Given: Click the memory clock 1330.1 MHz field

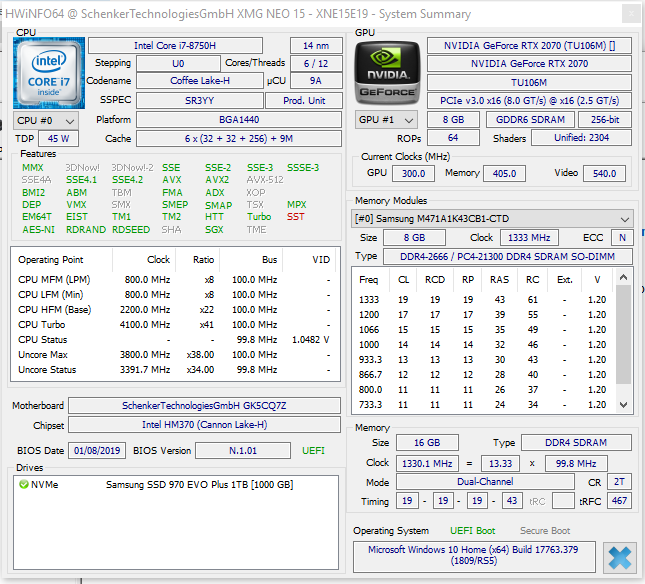Looking at the screenshot, I should (427, 463).
